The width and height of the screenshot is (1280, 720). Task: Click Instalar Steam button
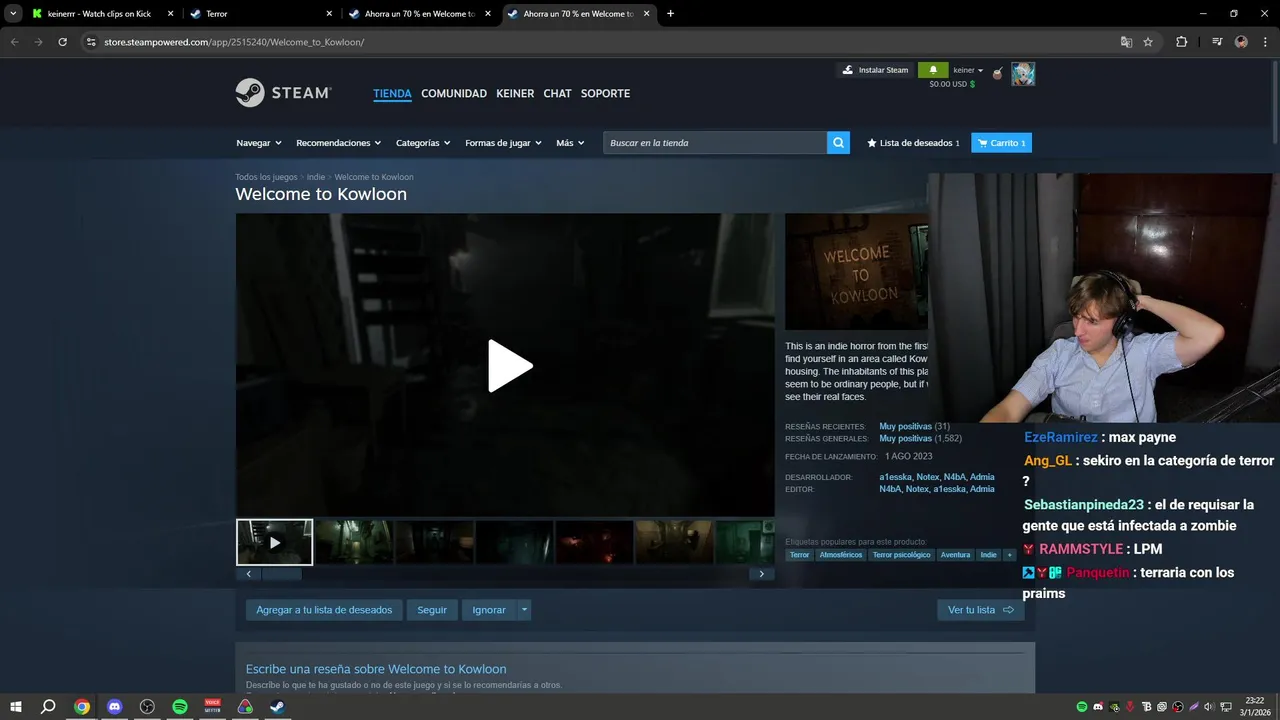tap(875, 70)
